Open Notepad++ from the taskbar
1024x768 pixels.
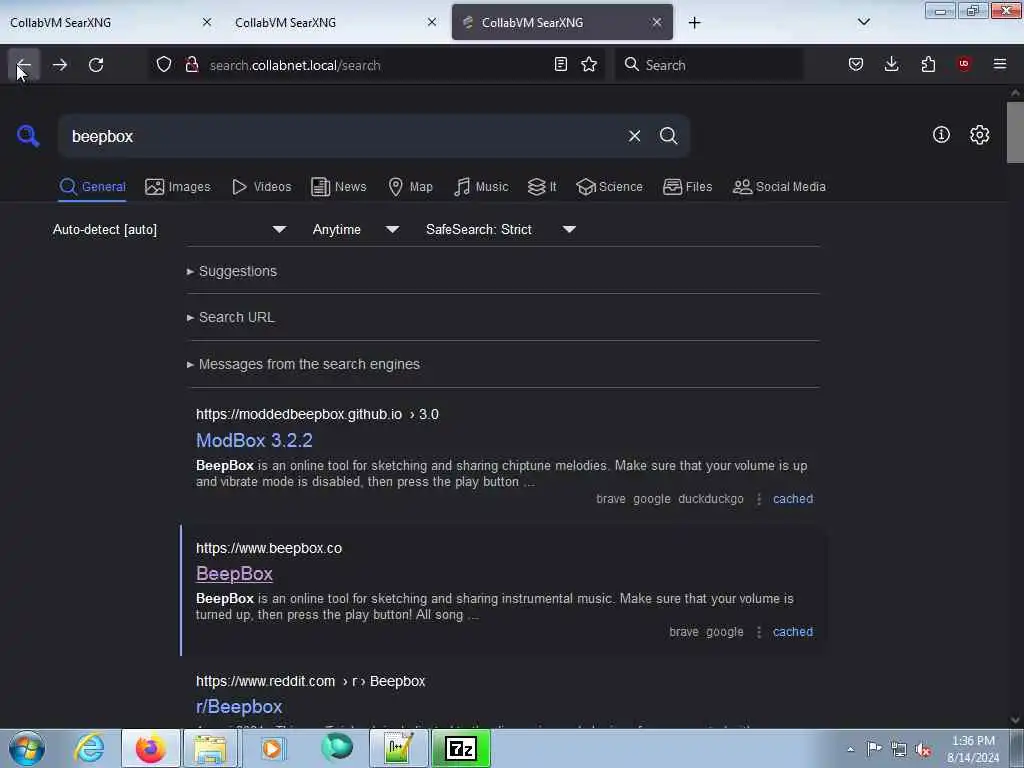tap(398, 748)
